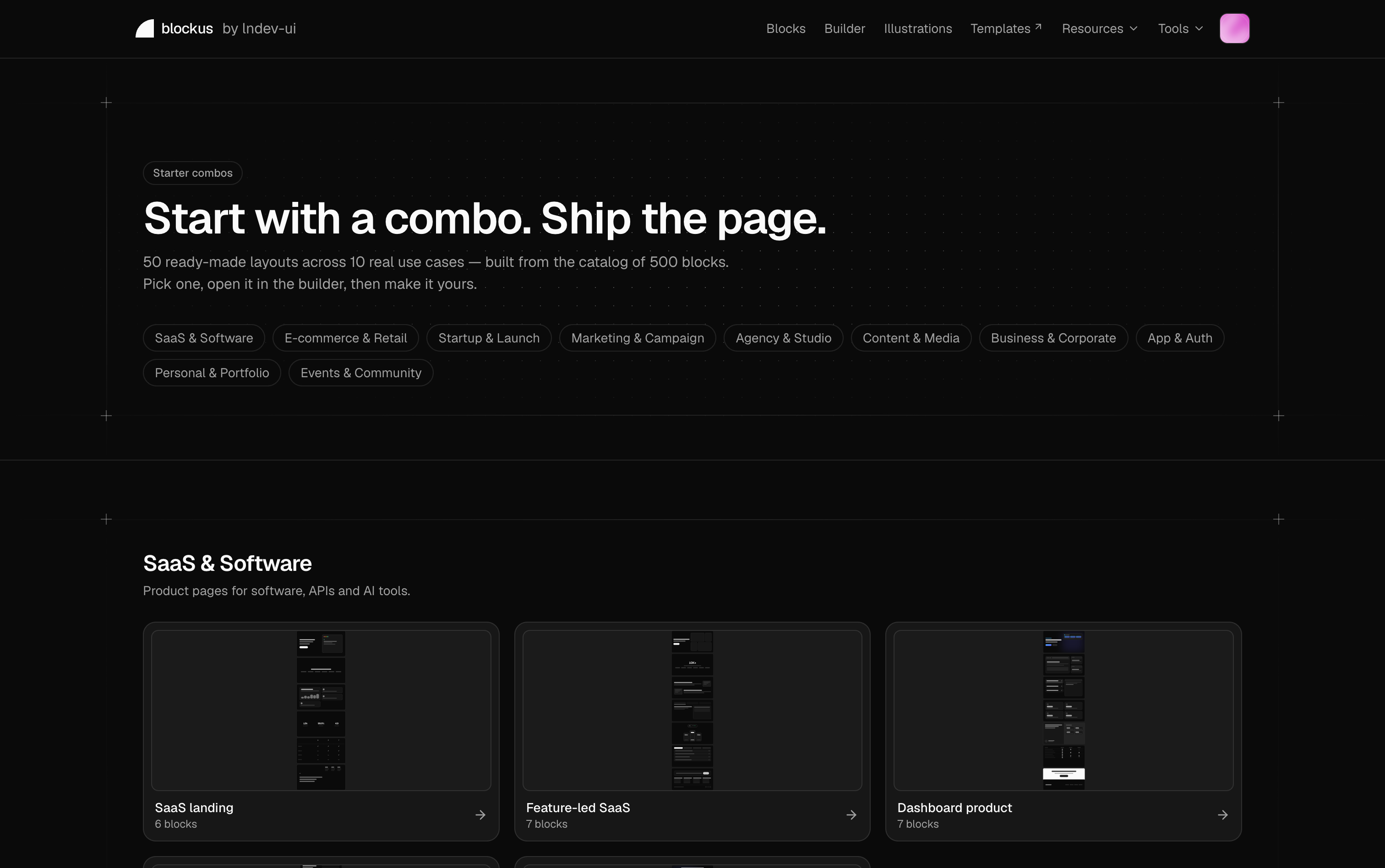Click arrow icon on SaaS landing card
The image size is (1385, 868).
click(480, 814)
